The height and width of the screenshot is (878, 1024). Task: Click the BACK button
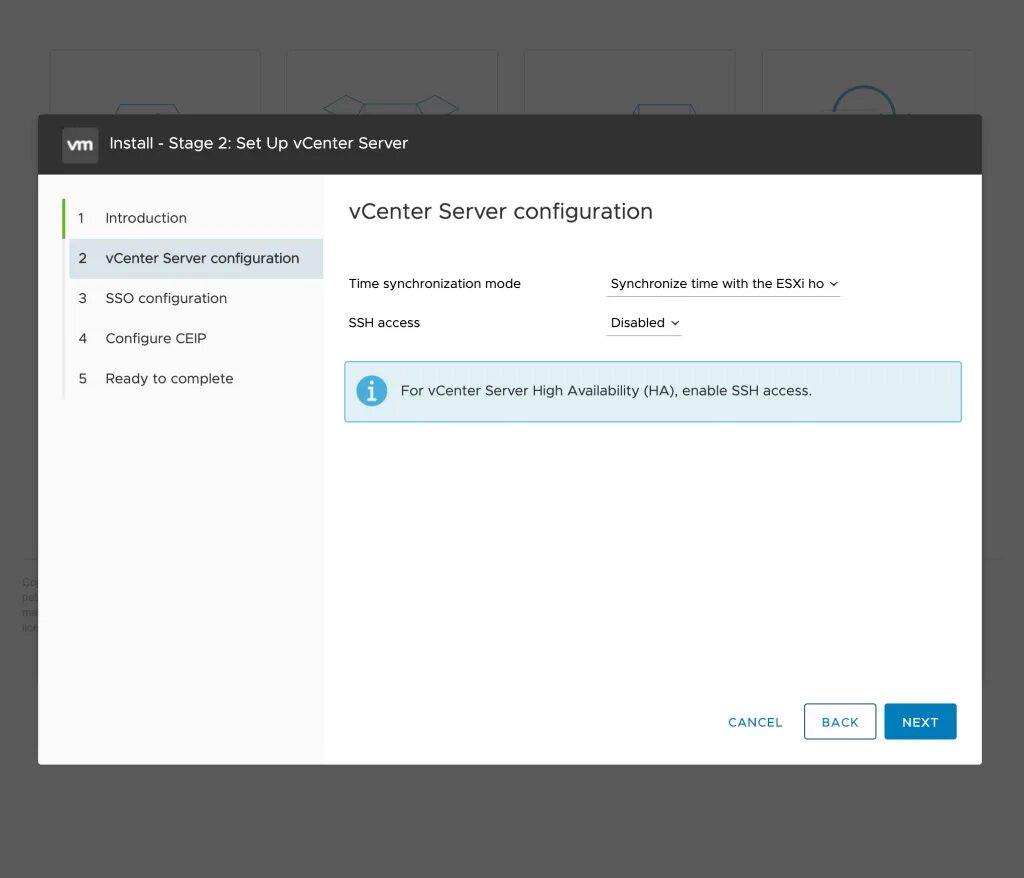point(839,721)
